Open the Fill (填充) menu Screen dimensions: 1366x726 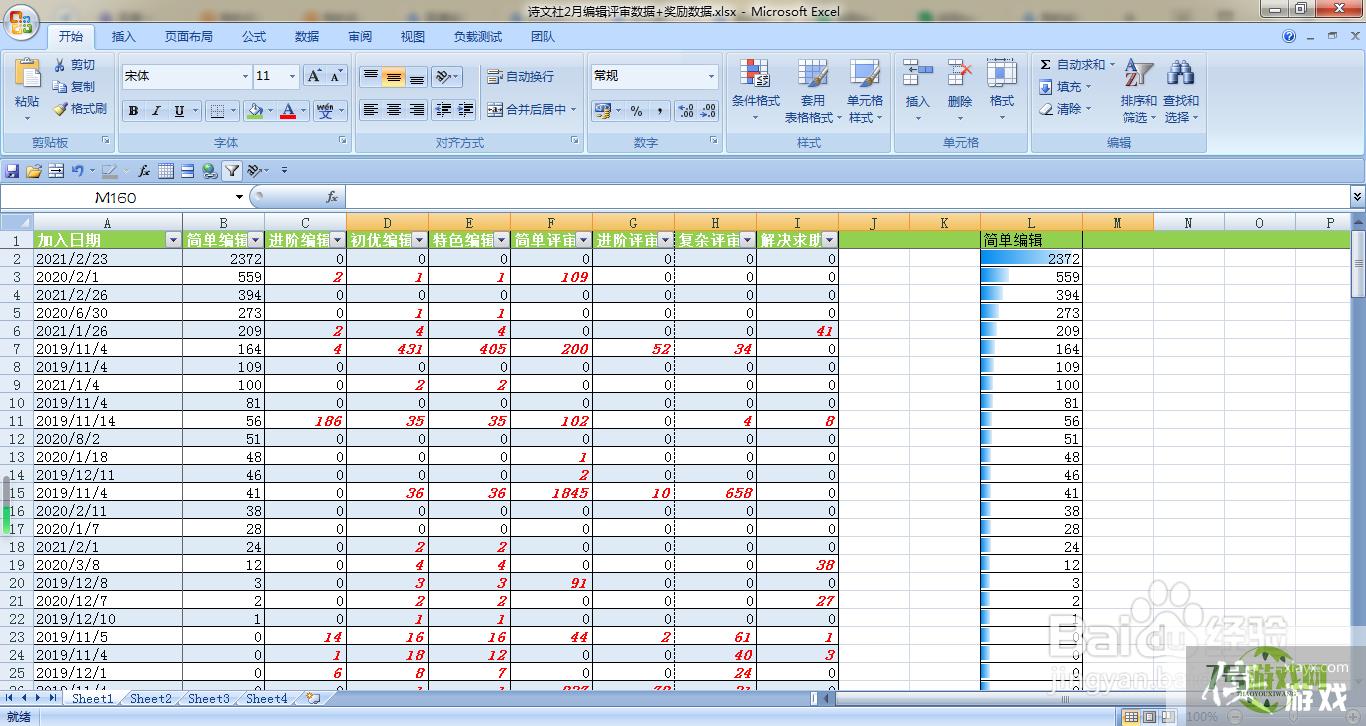pyautogui.click(x=1066, y=87)
